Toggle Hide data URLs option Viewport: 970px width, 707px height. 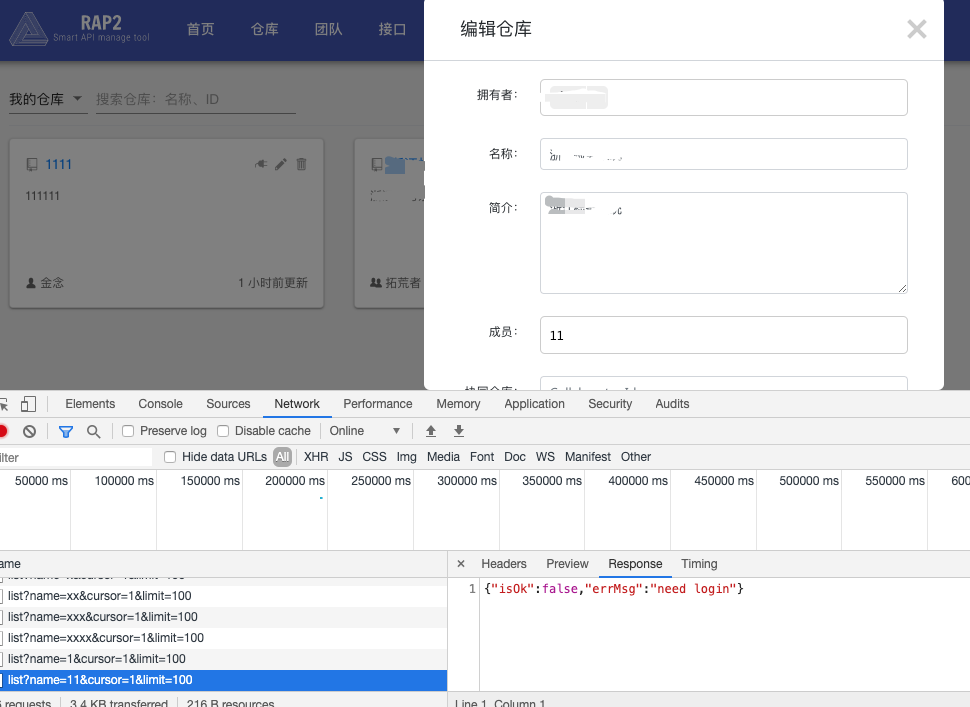click(169, 456)
